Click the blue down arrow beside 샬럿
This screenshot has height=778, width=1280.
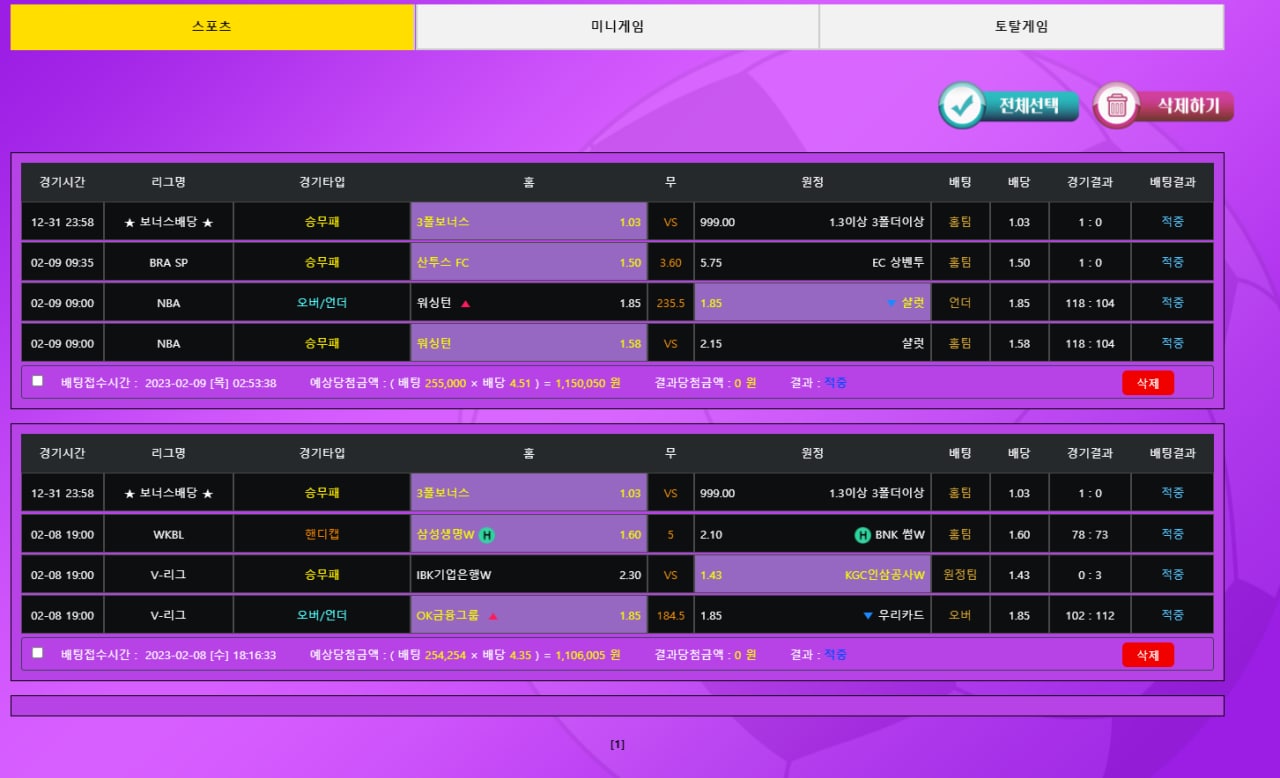[891, 304]
